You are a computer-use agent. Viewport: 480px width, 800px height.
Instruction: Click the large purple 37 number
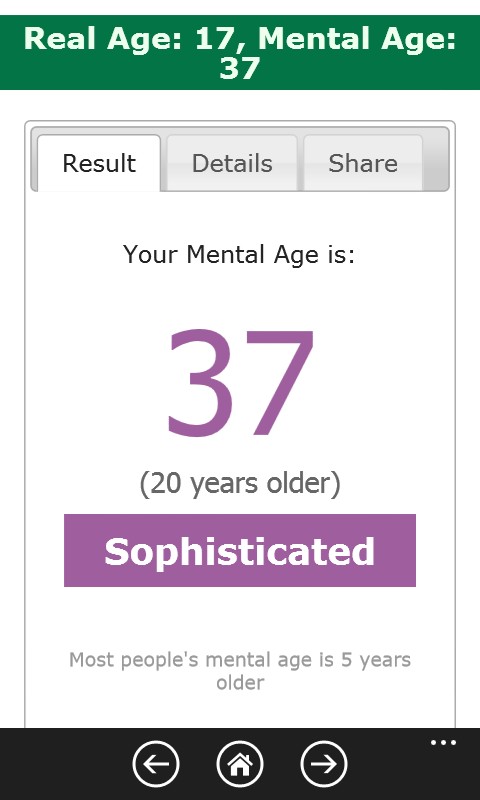coord(240,383)
